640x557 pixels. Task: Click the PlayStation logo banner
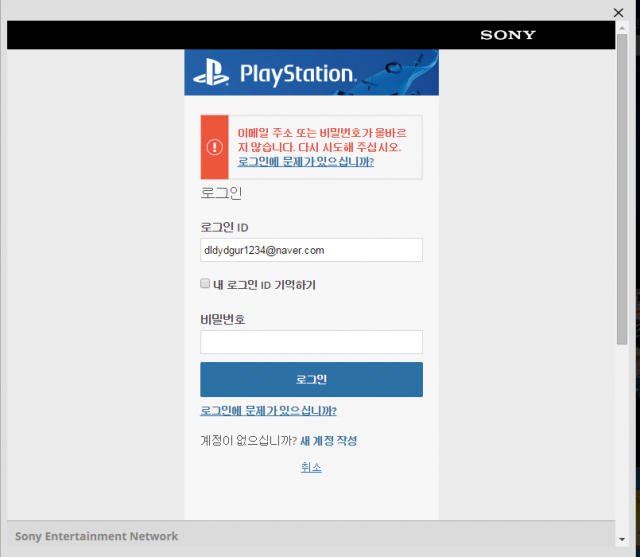click(x=311, y=73)
